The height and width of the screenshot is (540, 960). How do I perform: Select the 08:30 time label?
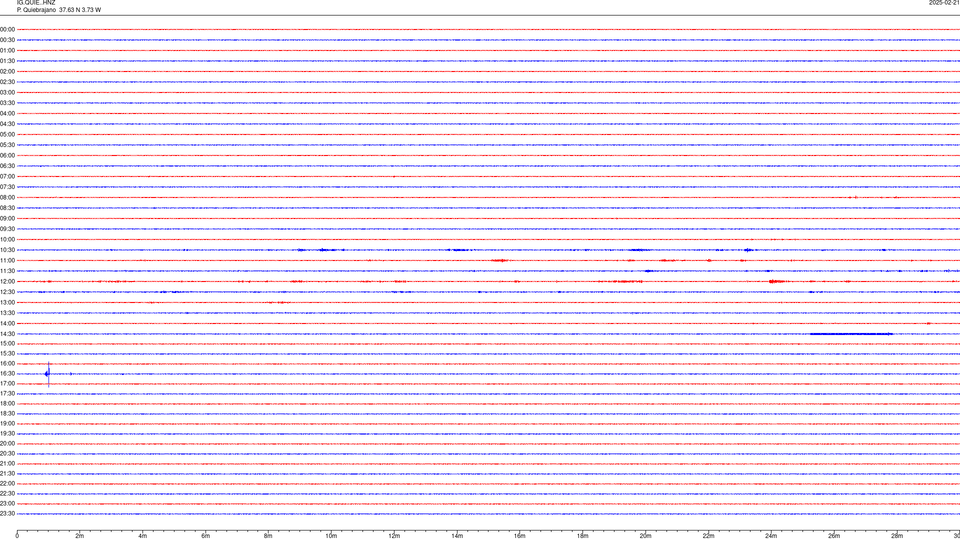[x=7, y=208]
